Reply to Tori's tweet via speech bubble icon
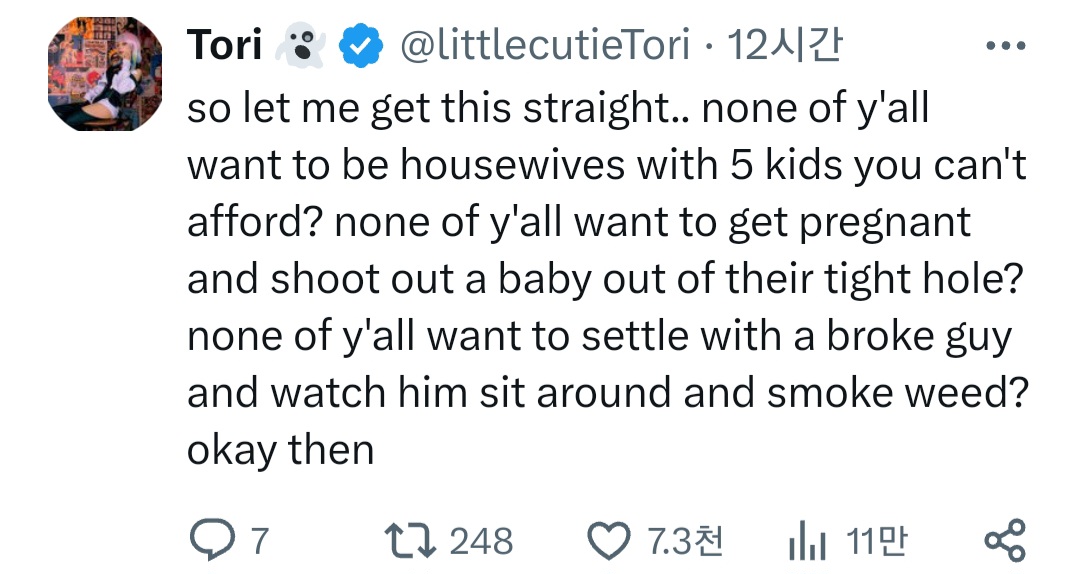The width and height of the screenshot is (1080, 574). point(210,541)
